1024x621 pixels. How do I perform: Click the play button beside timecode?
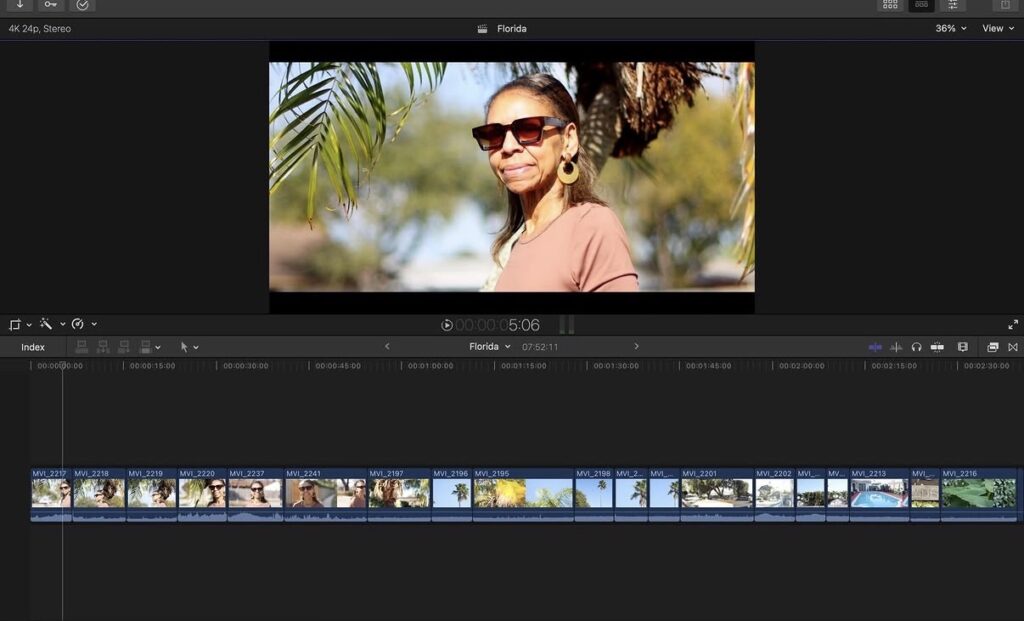point(447,325)
